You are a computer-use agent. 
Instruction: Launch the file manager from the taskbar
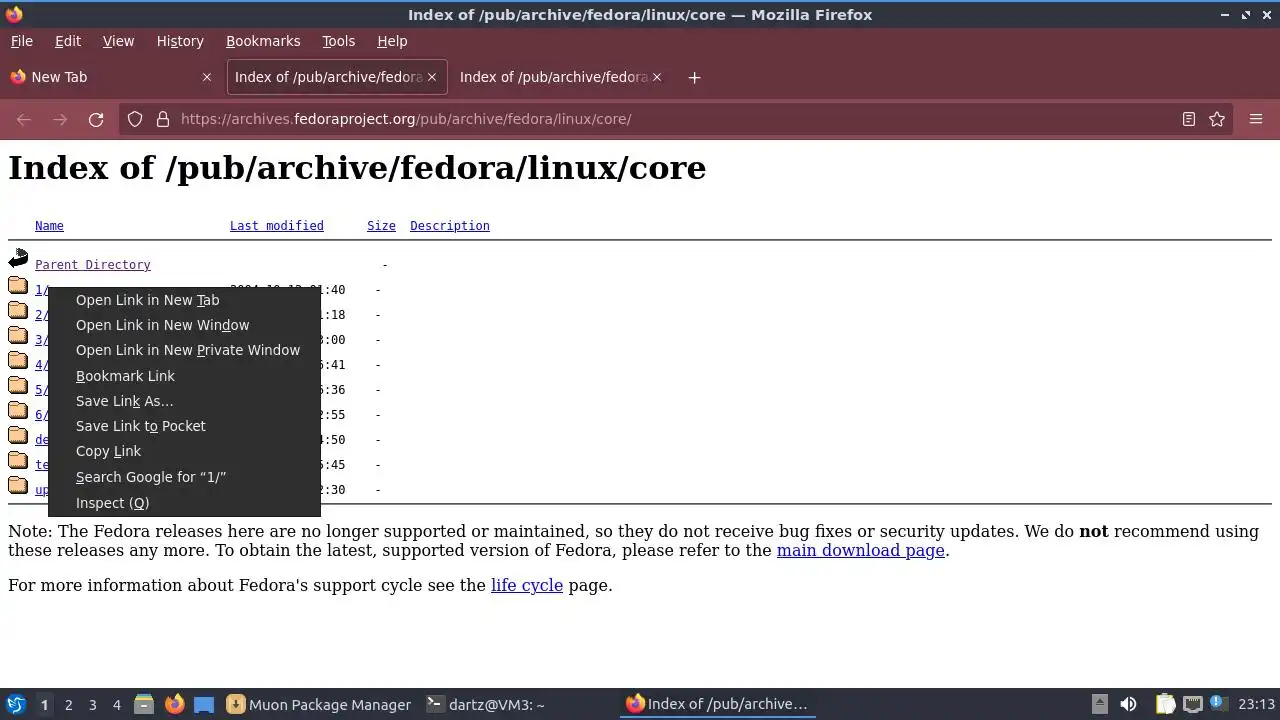coord(144,704)
